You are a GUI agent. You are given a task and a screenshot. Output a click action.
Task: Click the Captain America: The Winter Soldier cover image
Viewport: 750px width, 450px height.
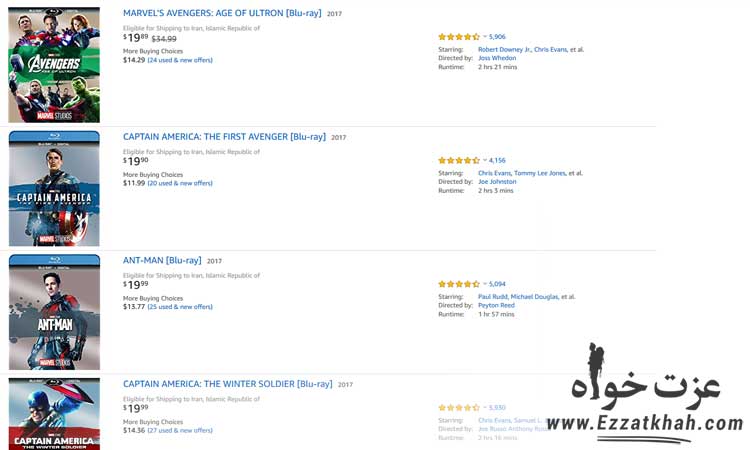(x=54, y=413)
